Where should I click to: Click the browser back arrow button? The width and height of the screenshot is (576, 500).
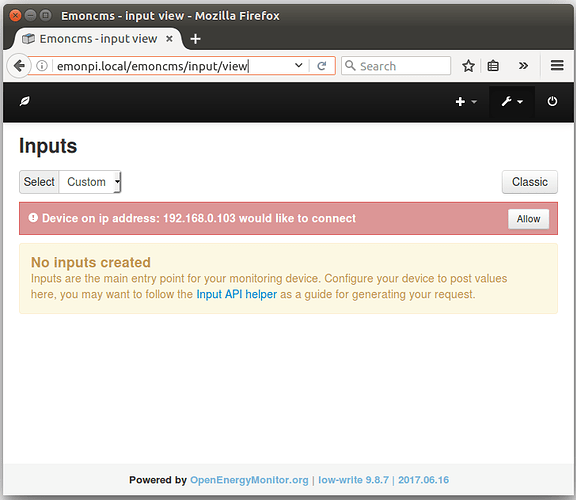[18, 66]
